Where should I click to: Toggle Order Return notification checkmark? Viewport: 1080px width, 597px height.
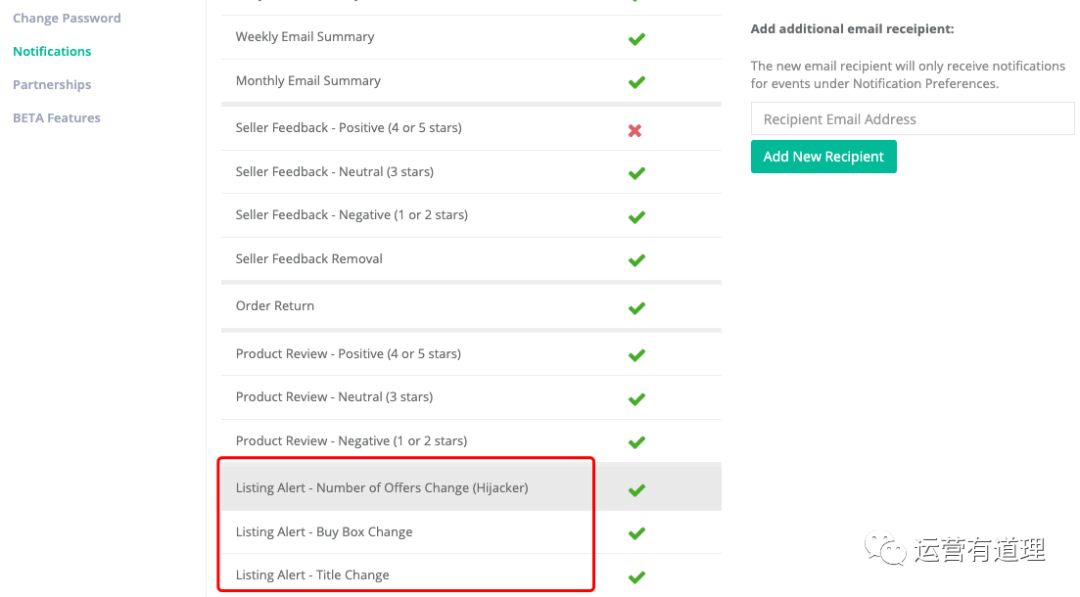(x=636, y=308)
